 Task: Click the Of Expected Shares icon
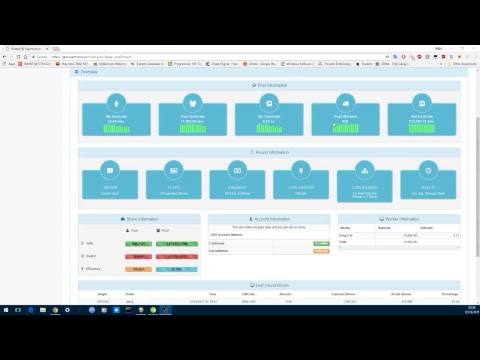(174, 170)
